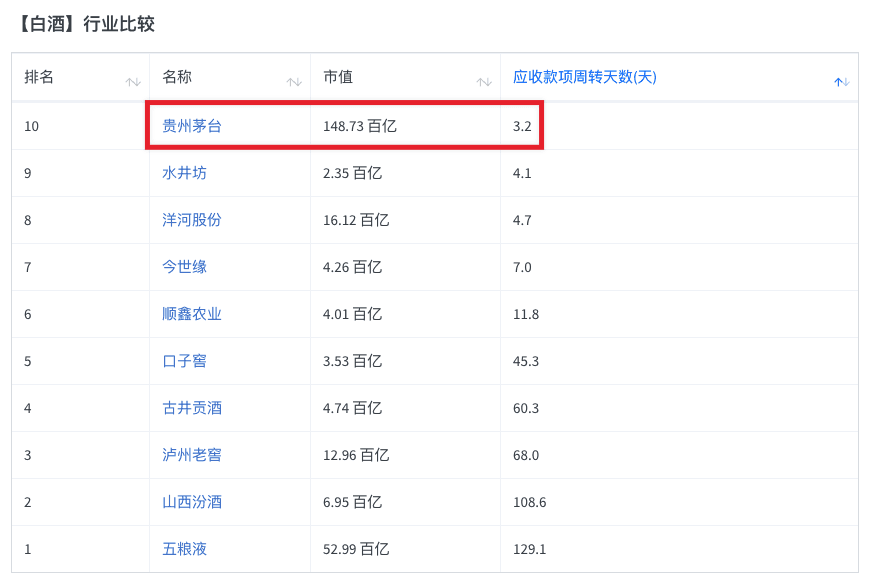Screen dimensions: 872x583
Task: Click the 排名 column header text
Action: (39, 77)
